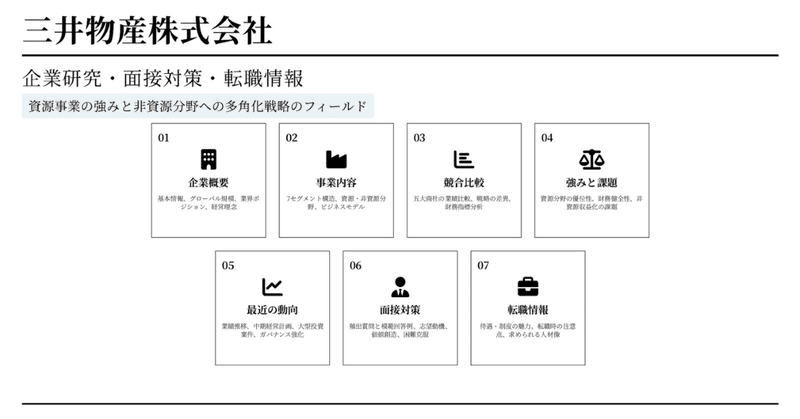The width and height of the screenshot is (800, 419).
Task: Open the 企業概要 card title
Action: pos(208,183)
